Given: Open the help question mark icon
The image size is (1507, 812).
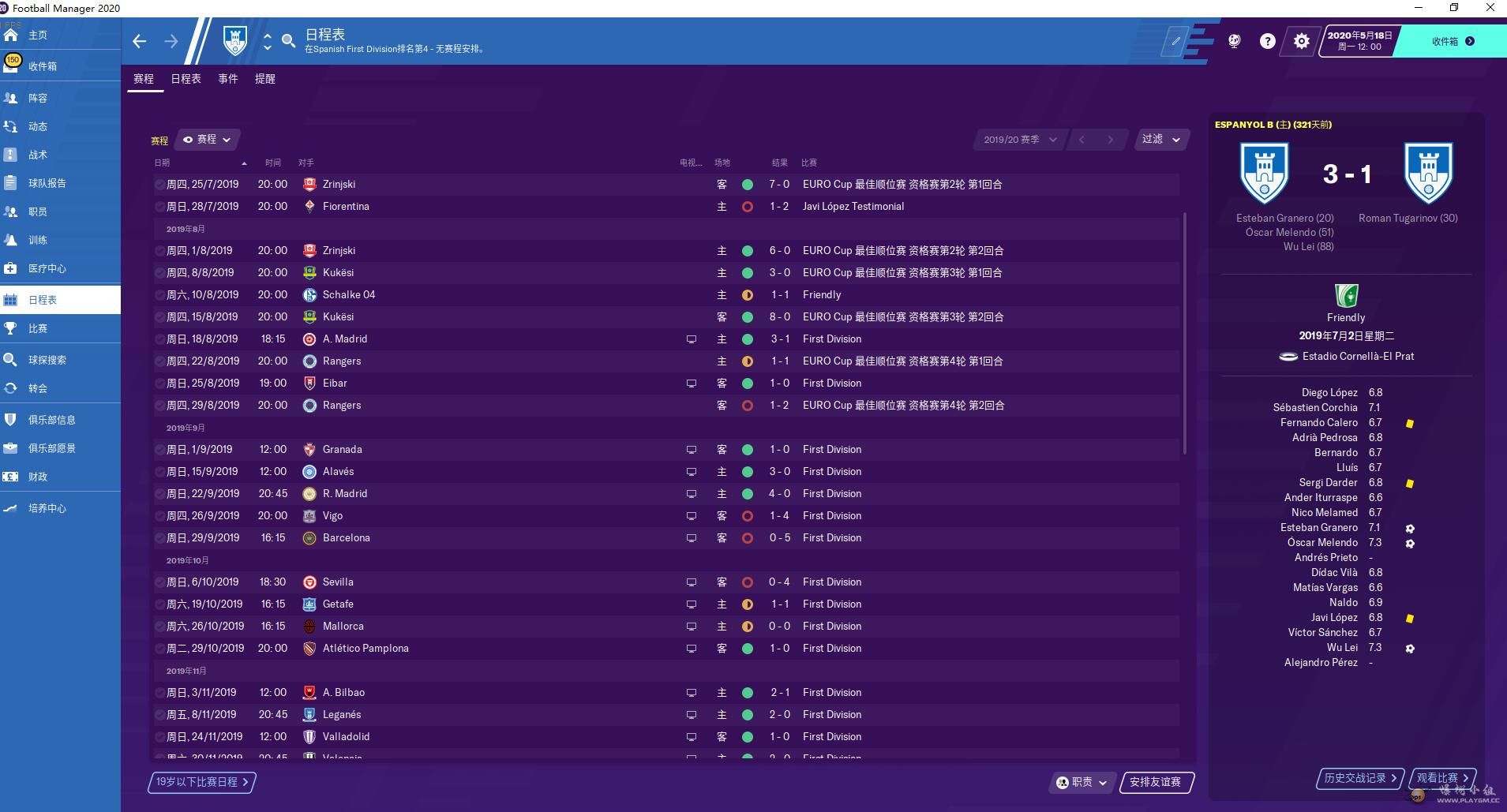Looking at the screenshot, I should tap(1267, 41).
